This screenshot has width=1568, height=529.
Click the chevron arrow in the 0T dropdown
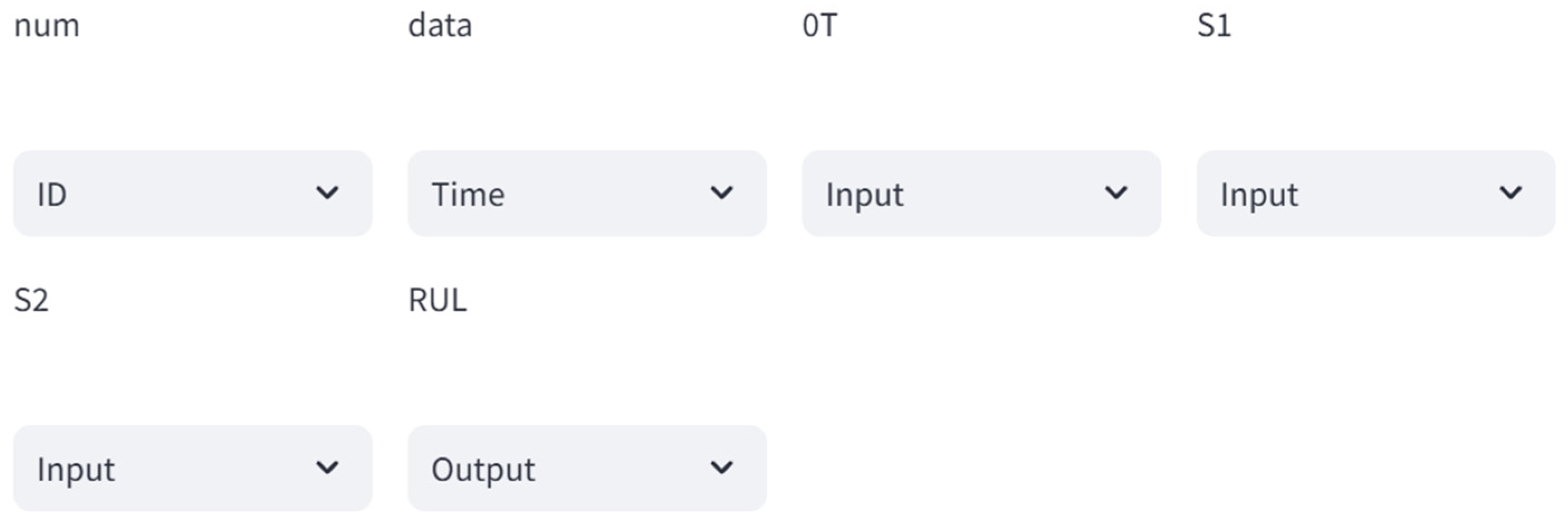click(1116, 193)
